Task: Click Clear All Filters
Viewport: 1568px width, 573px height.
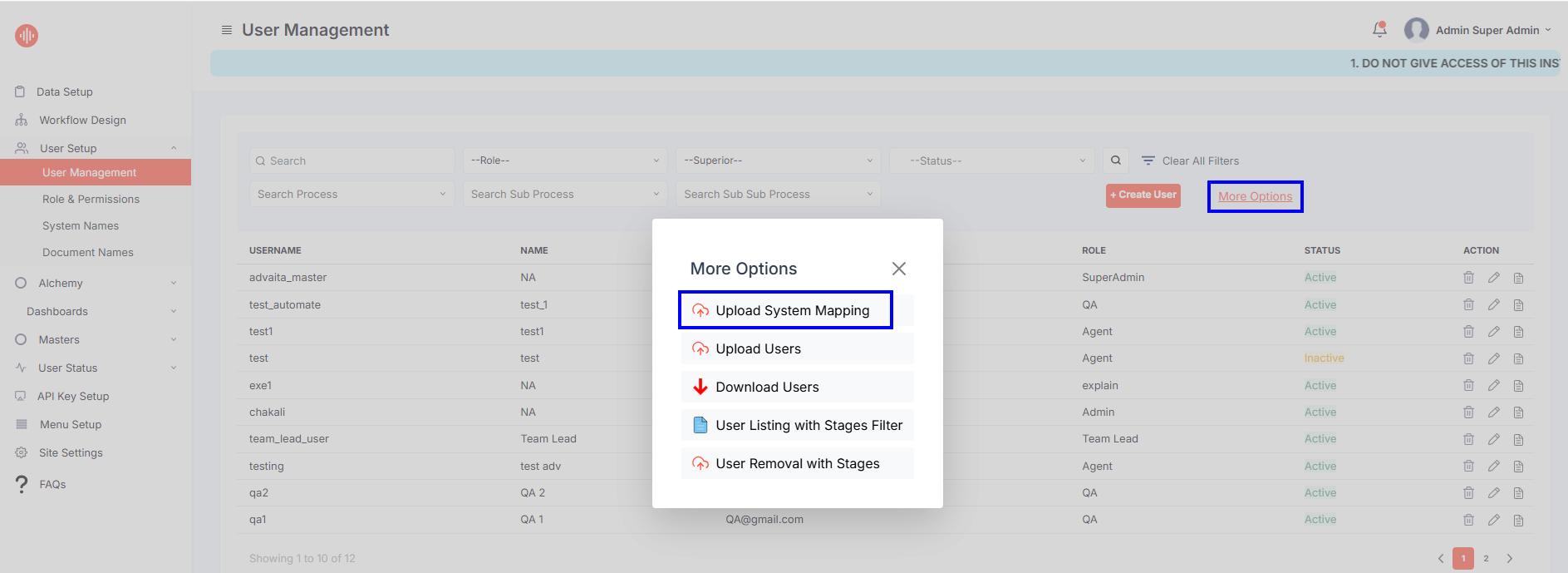Action: click(x=1190, y=161)
